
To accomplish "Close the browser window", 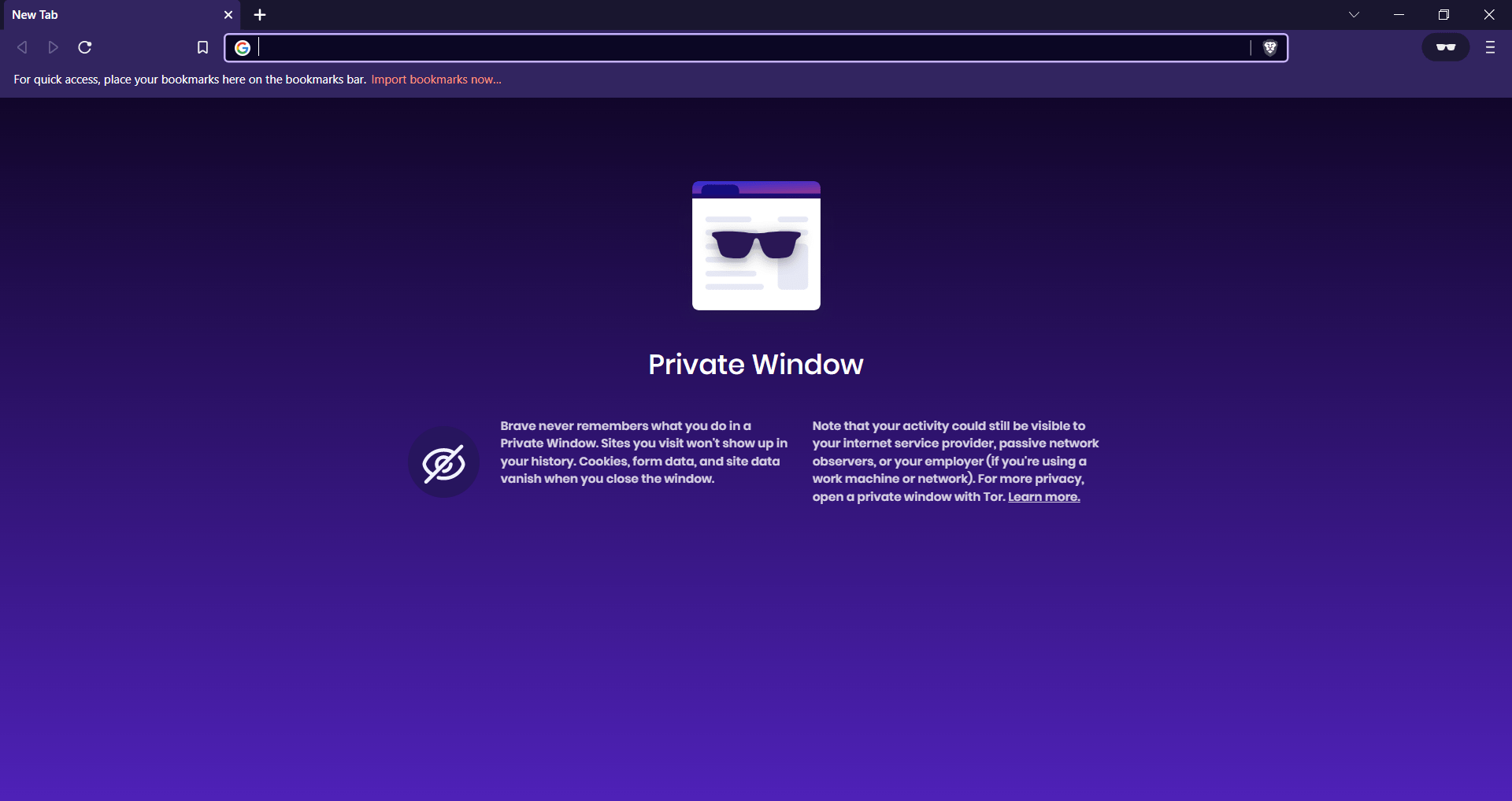I will coord(1489,15).
